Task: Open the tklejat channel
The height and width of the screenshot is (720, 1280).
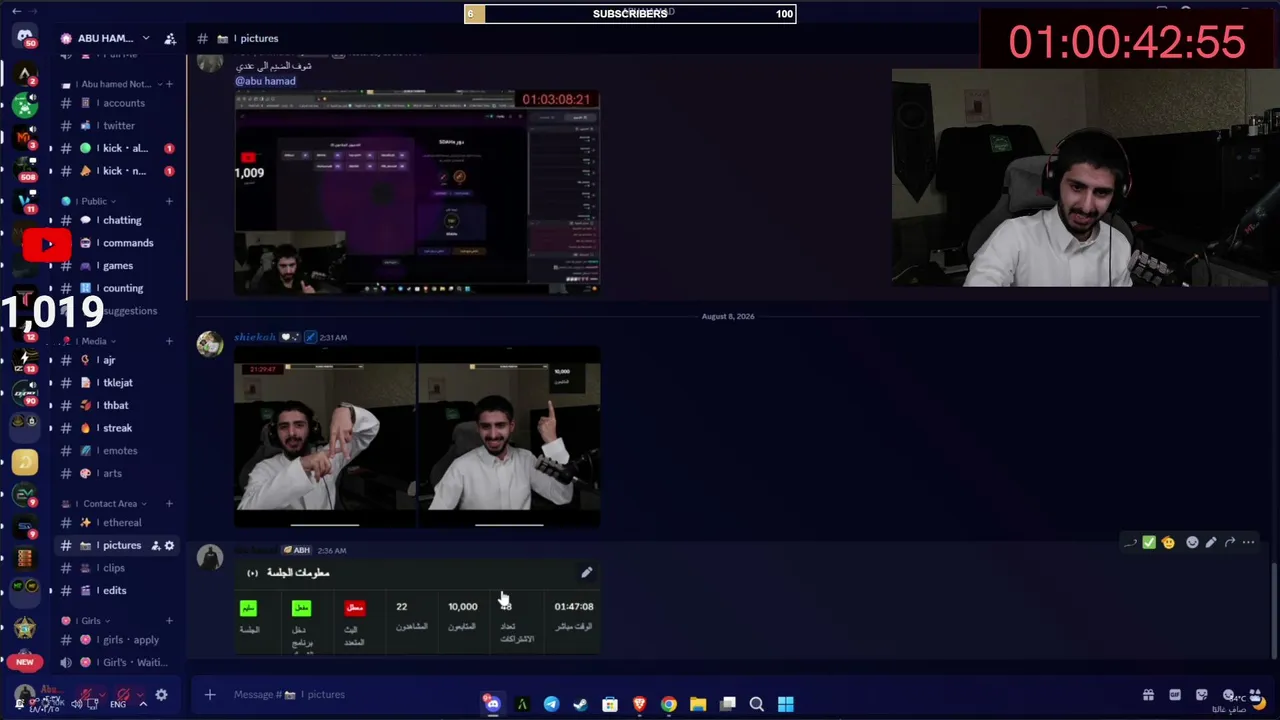Action: [117, 383]
